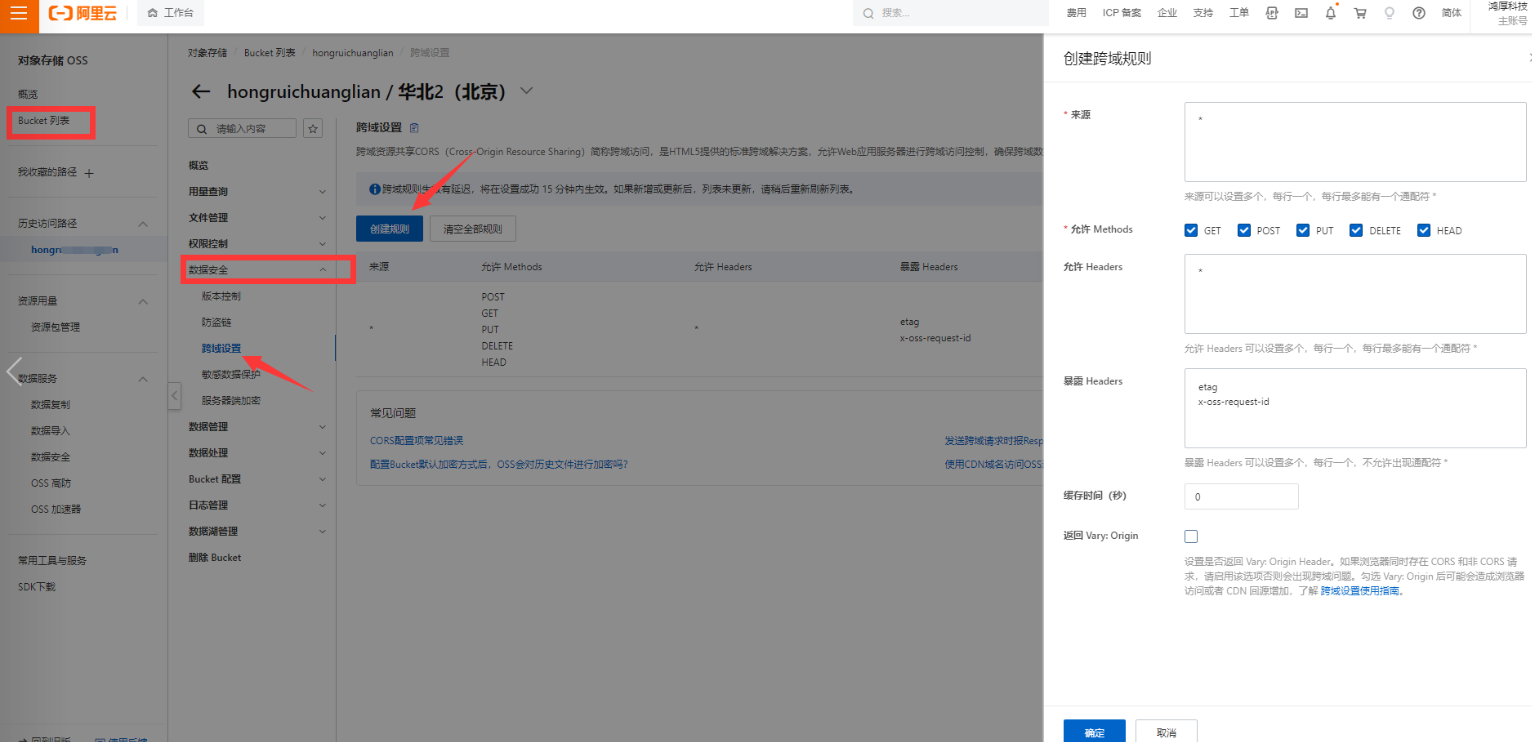Open the Cloud Shell terminal icon
1532x742 pixels.
(x=1301, y=13)
